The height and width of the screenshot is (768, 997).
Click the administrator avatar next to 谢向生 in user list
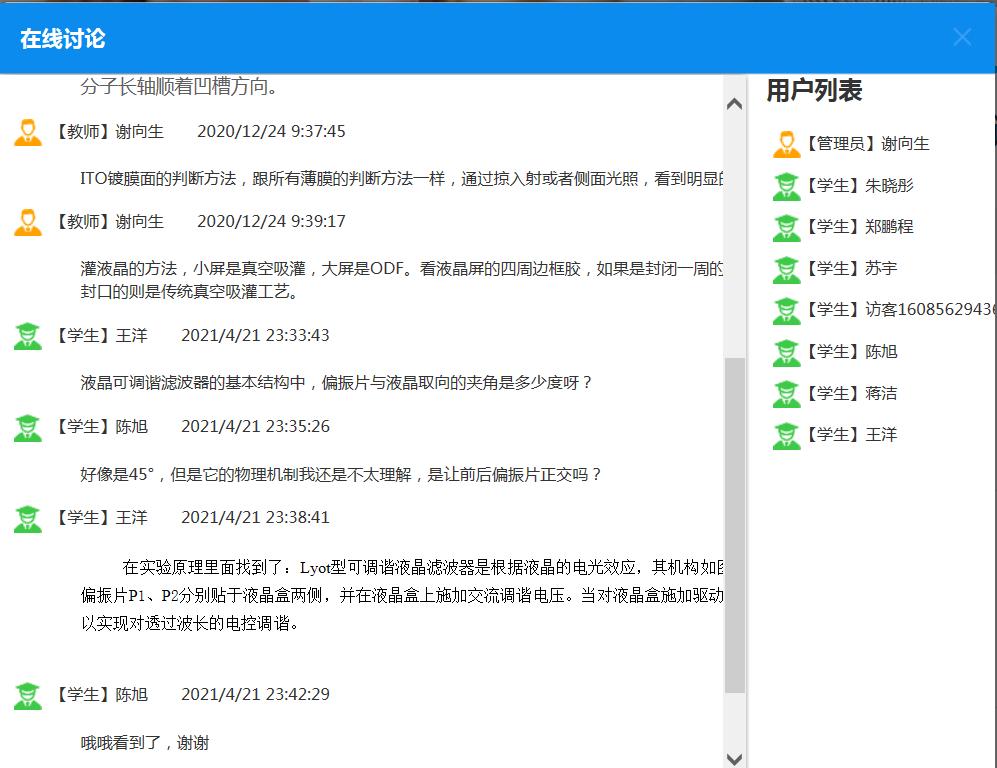pyautogui.click(x=786, y=143)
